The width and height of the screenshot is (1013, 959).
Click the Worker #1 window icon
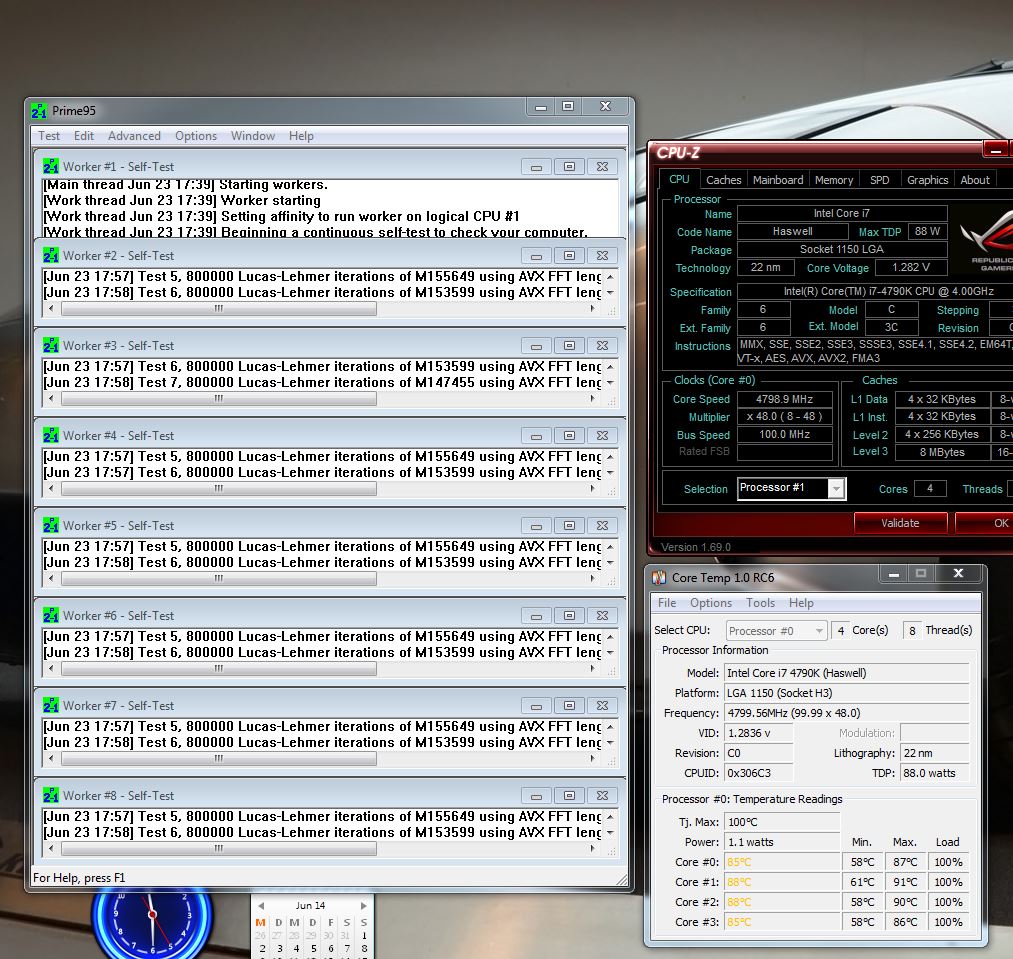[50, 167]
